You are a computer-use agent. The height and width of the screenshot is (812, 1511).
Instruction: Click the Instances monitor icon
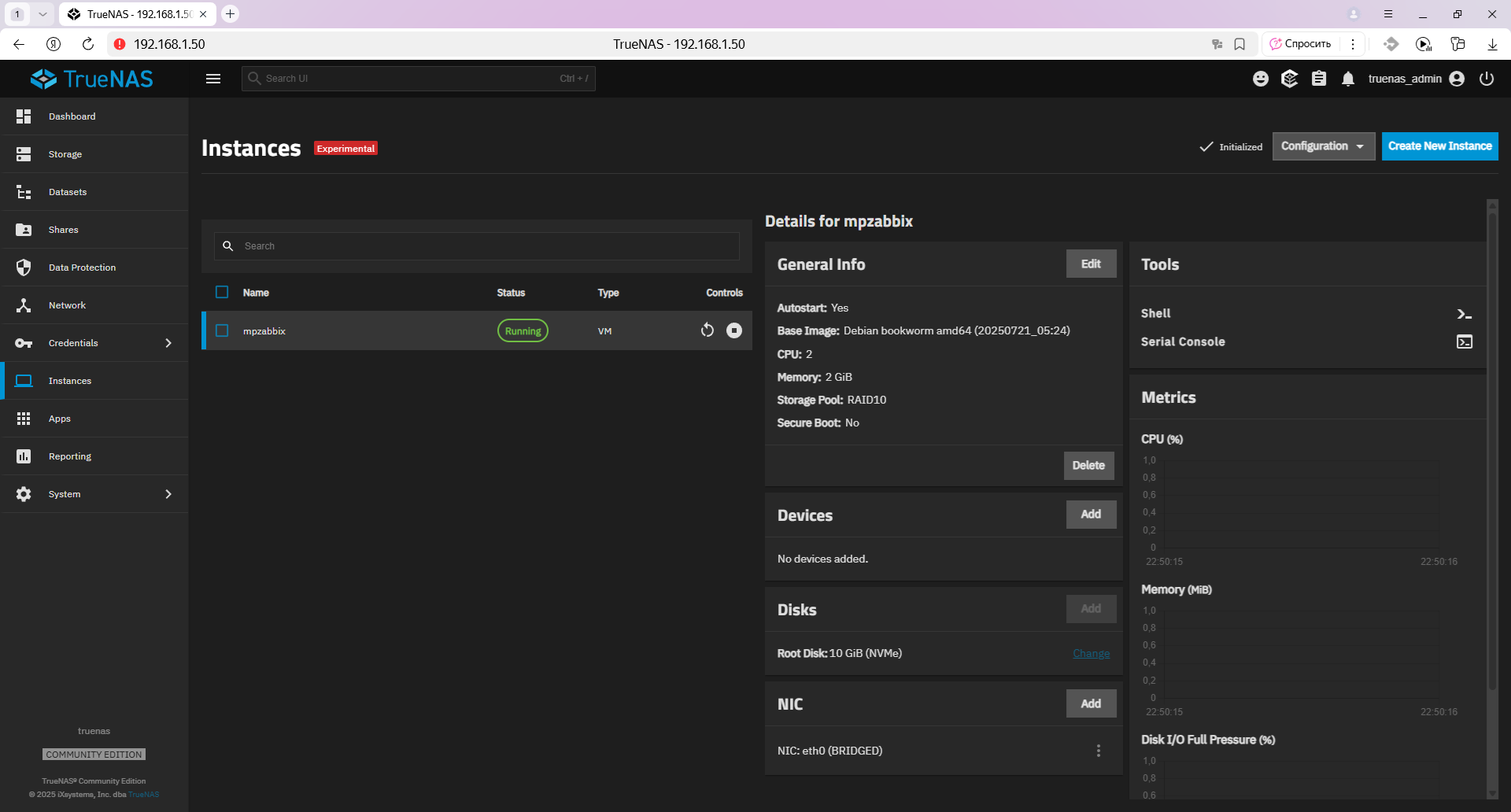[24, 381]
